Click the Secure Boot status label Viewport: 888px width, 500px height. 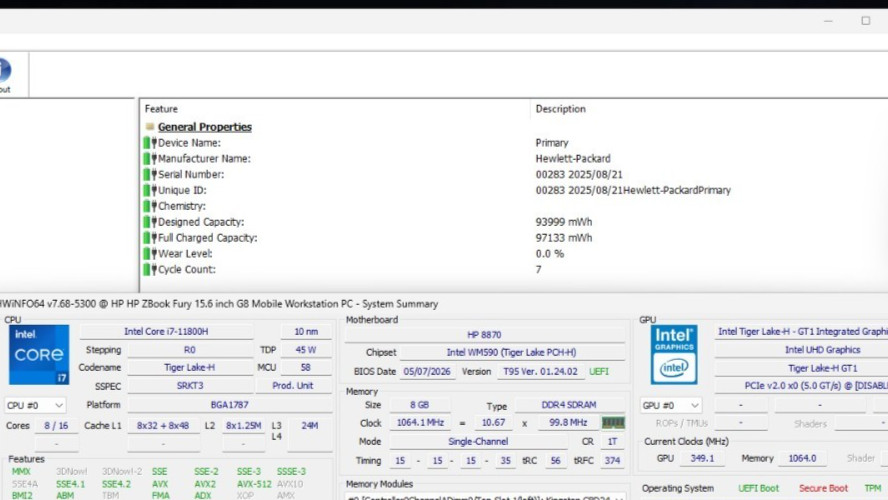point(823,488)
